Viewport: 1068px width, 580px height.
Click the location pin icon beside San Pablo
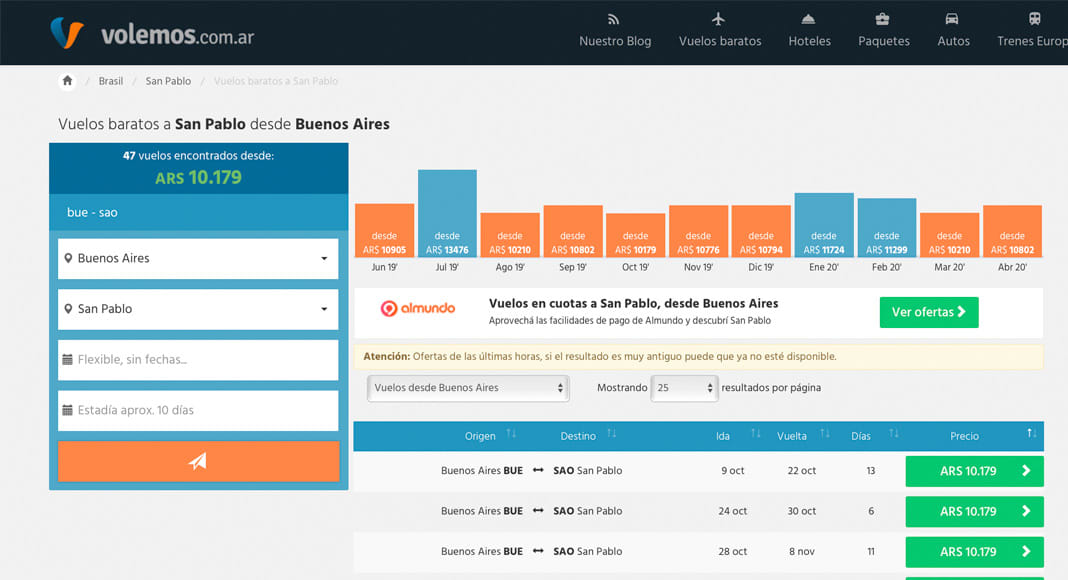click(68, 309)
